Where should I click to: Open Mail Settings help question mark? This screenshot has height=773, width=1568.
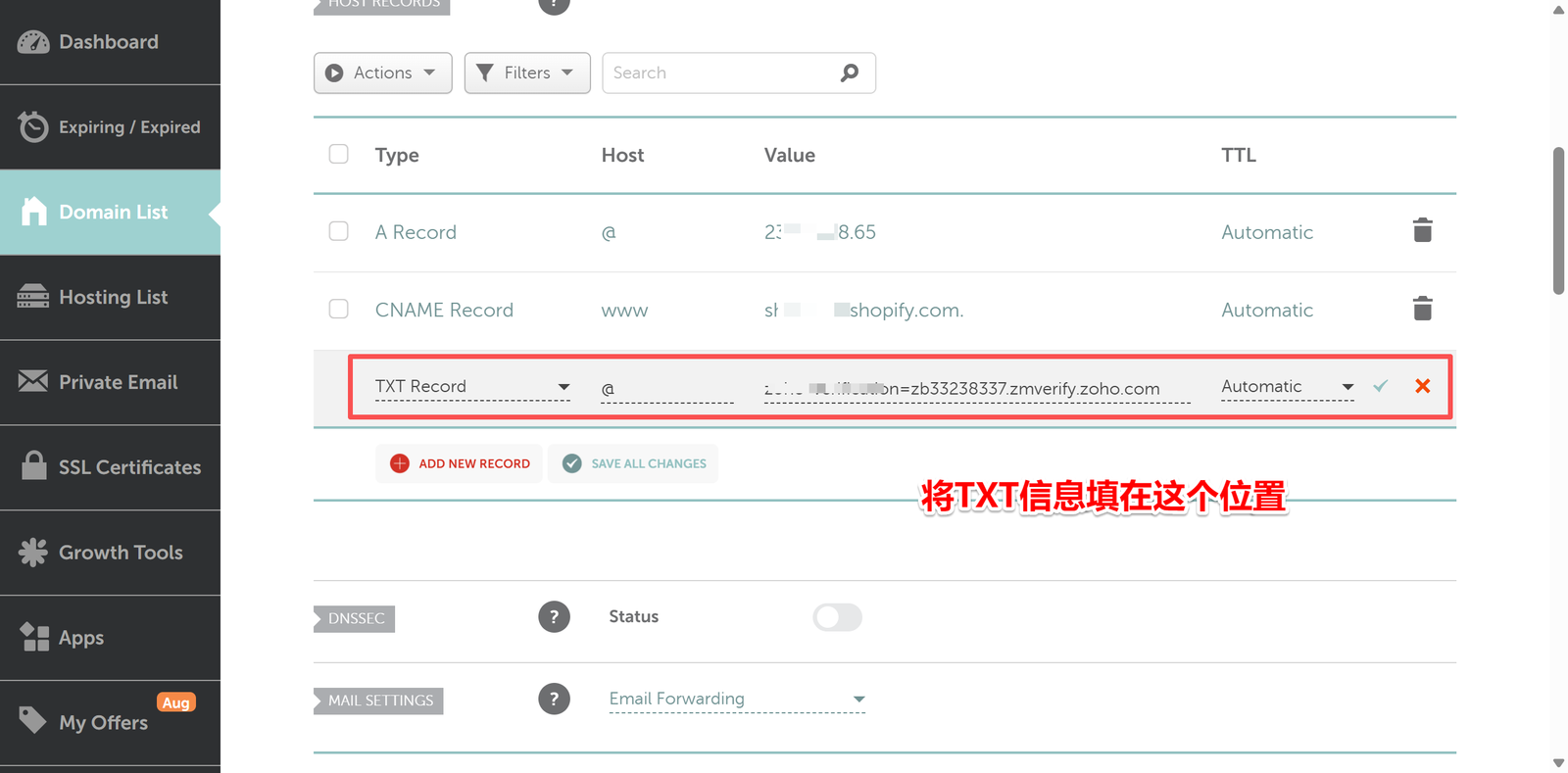point(554,699)
